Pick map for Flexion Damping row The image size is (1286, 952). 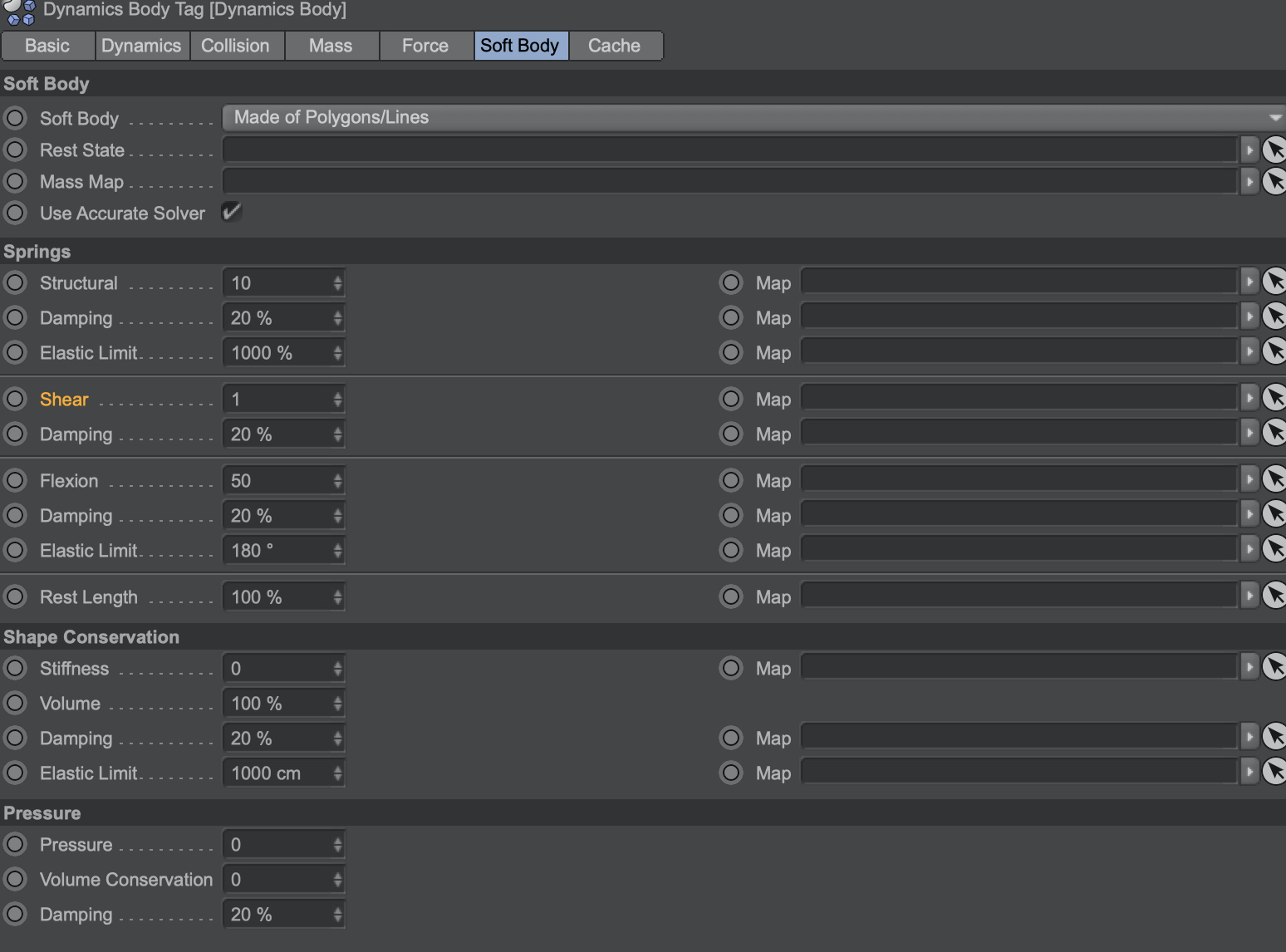point(1274,515)
